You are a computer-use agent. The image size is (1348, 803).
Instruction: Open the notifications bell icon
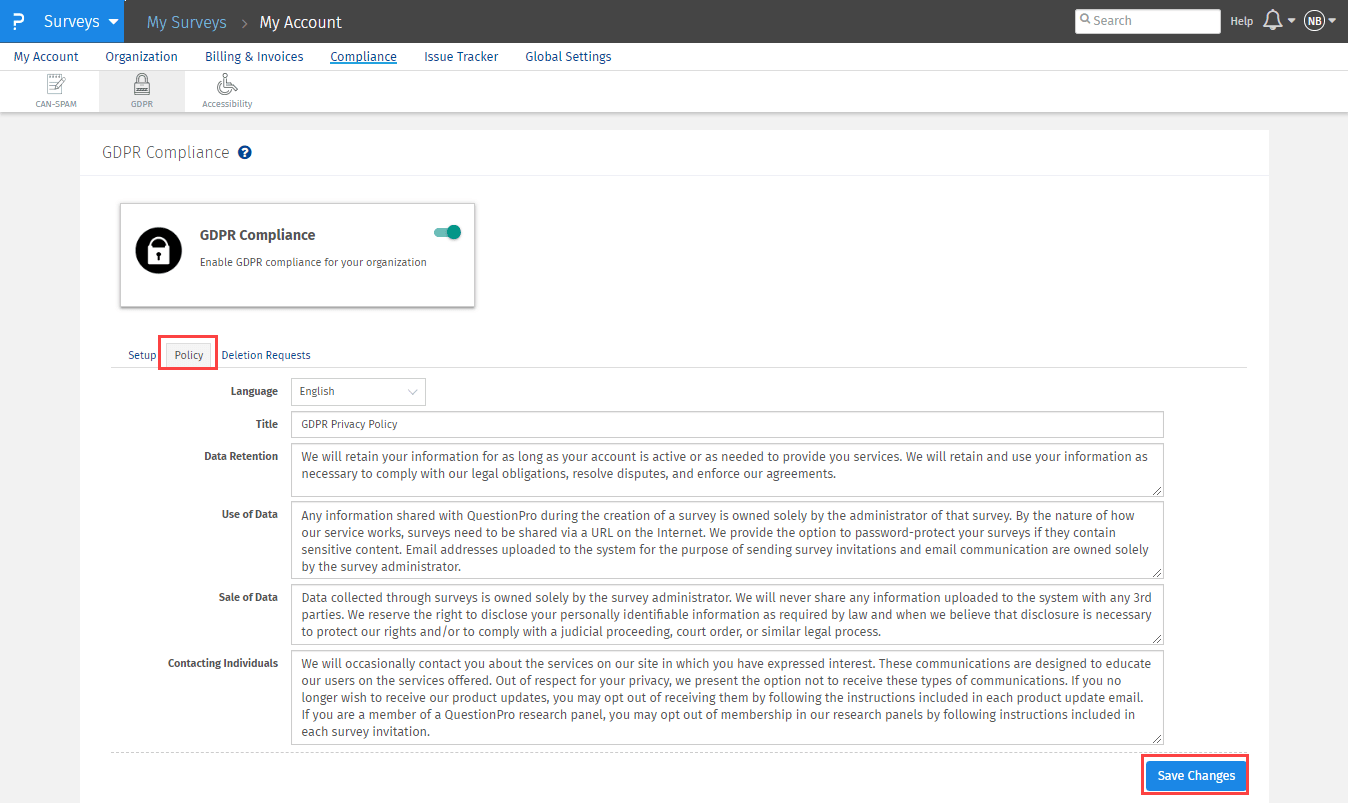pyautogui.click(x=1273, y=21)
